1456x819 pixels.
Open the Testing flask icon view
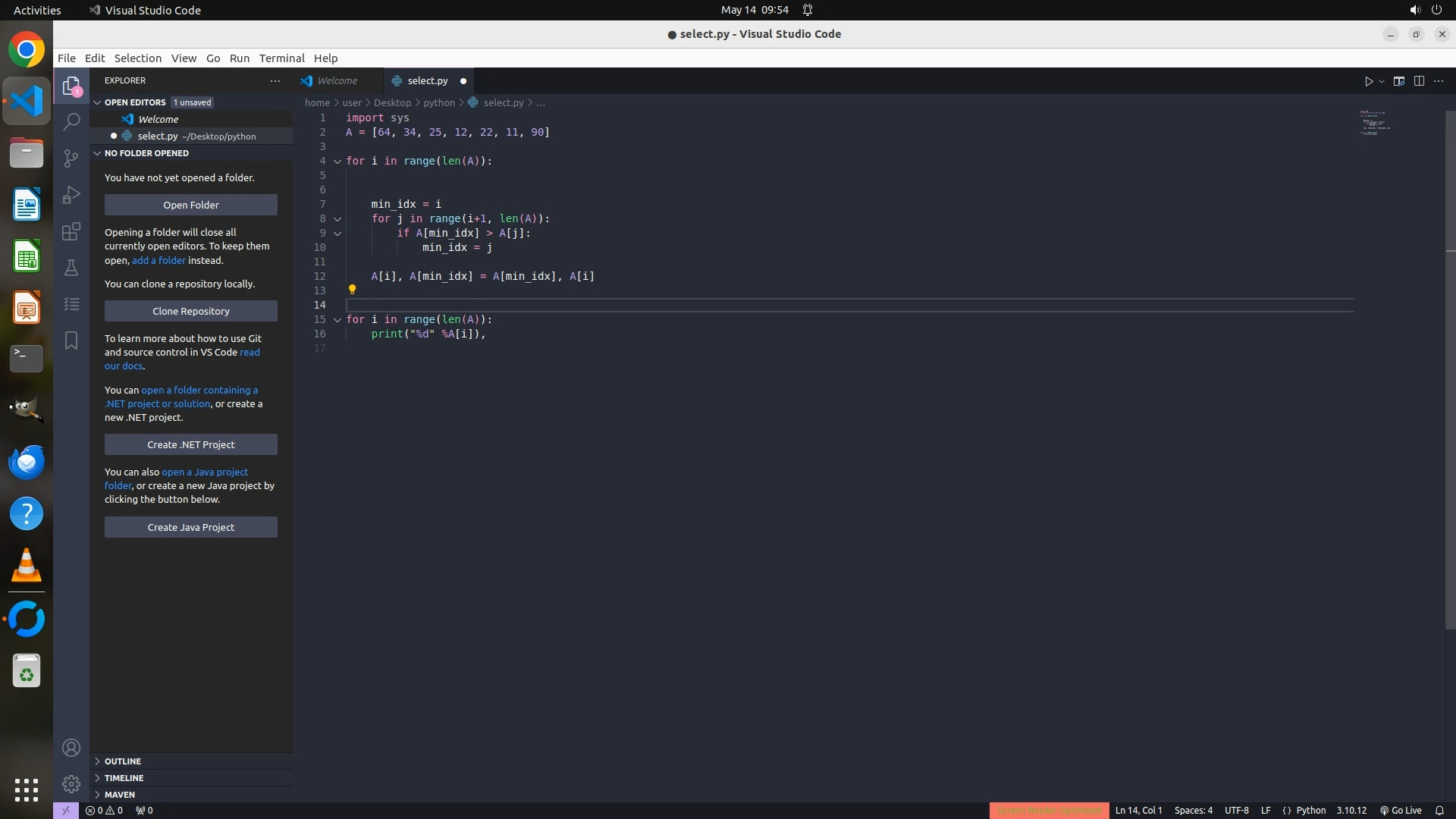[x=71, y=268]
